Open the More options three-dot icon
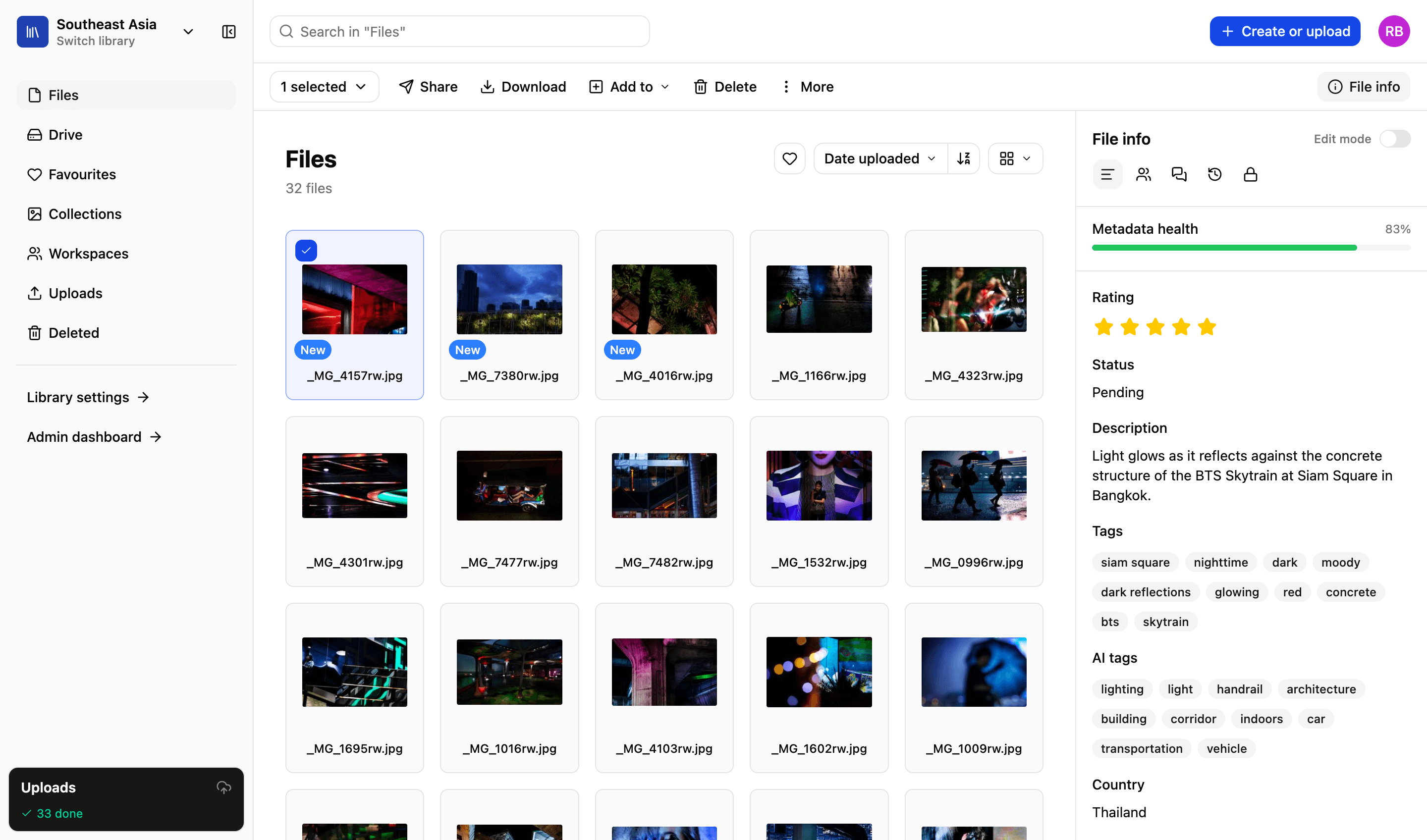1427x840 pixels. [x=786, y=87]
